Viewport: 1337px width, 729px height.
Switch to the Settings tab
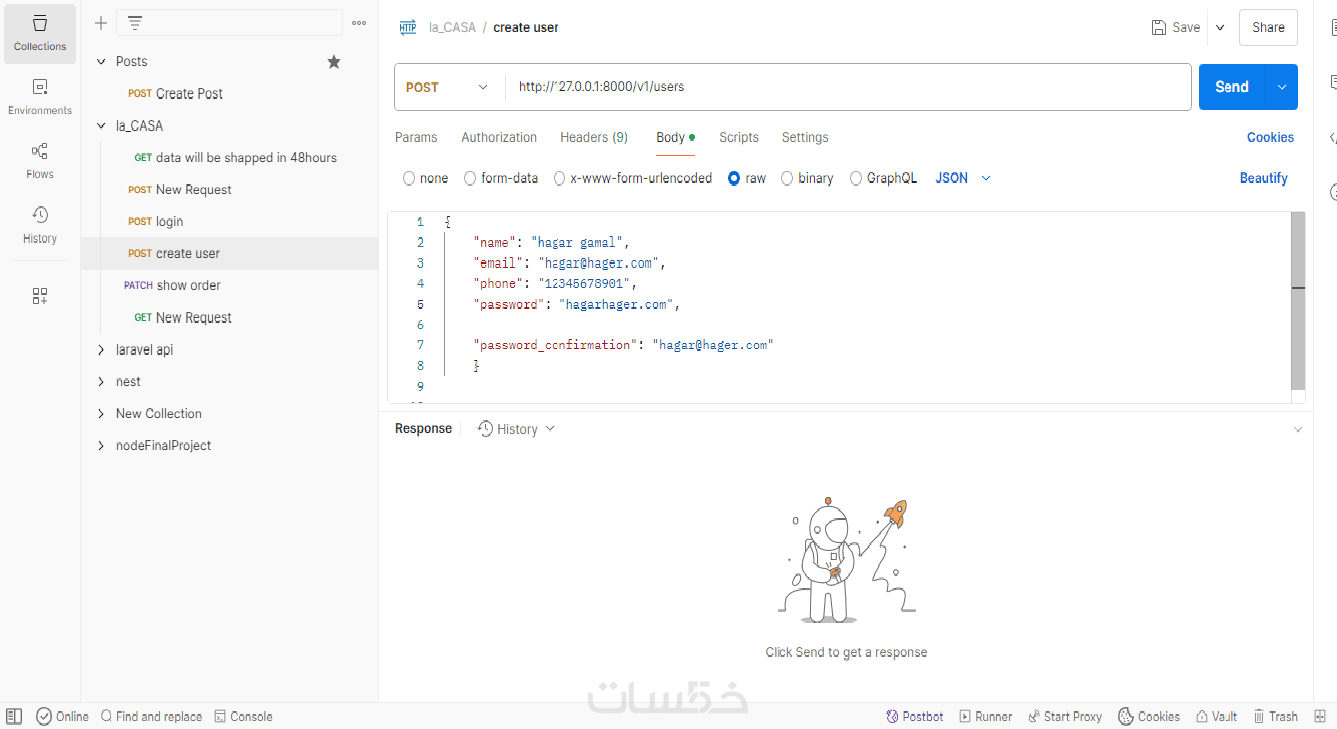pos(805,138)
